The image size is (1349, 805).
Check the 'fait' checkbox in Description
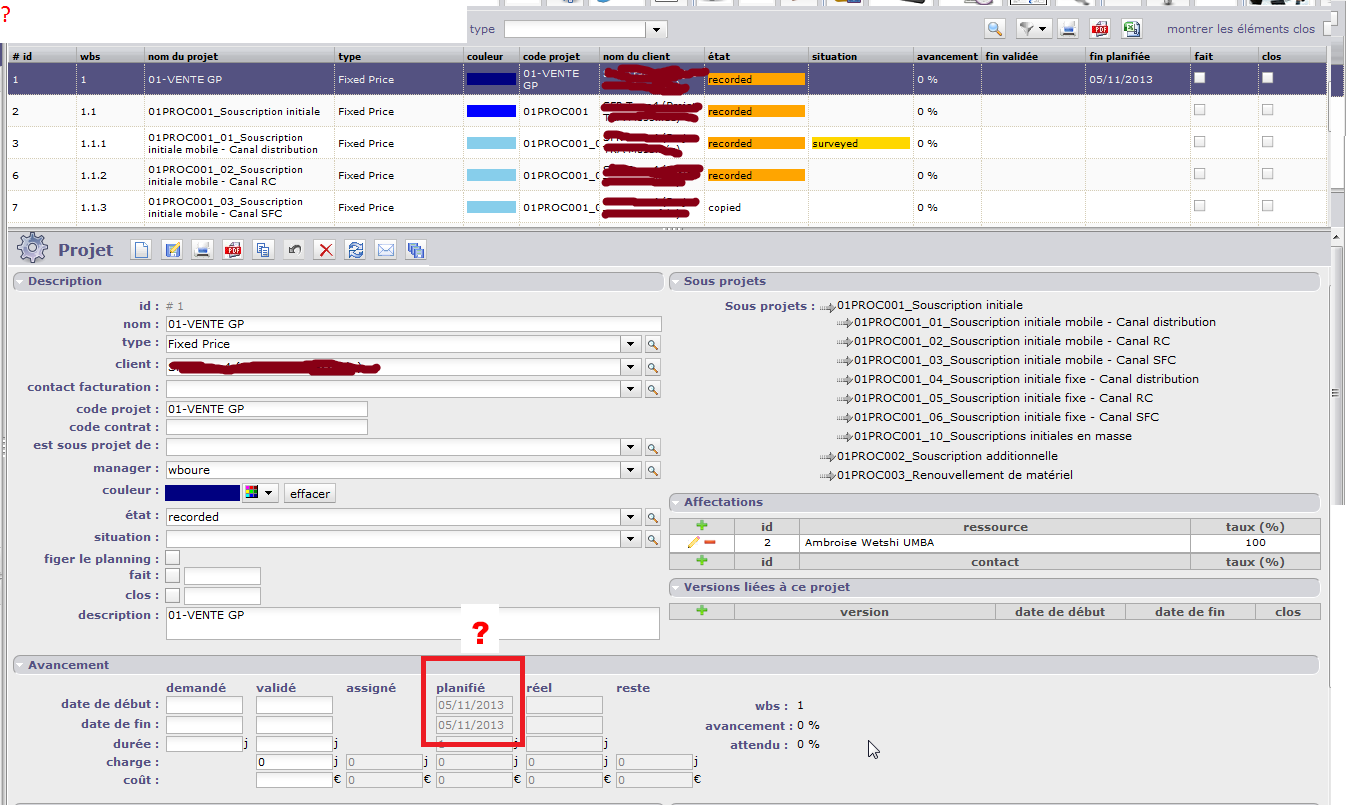(x=173, y=576)
